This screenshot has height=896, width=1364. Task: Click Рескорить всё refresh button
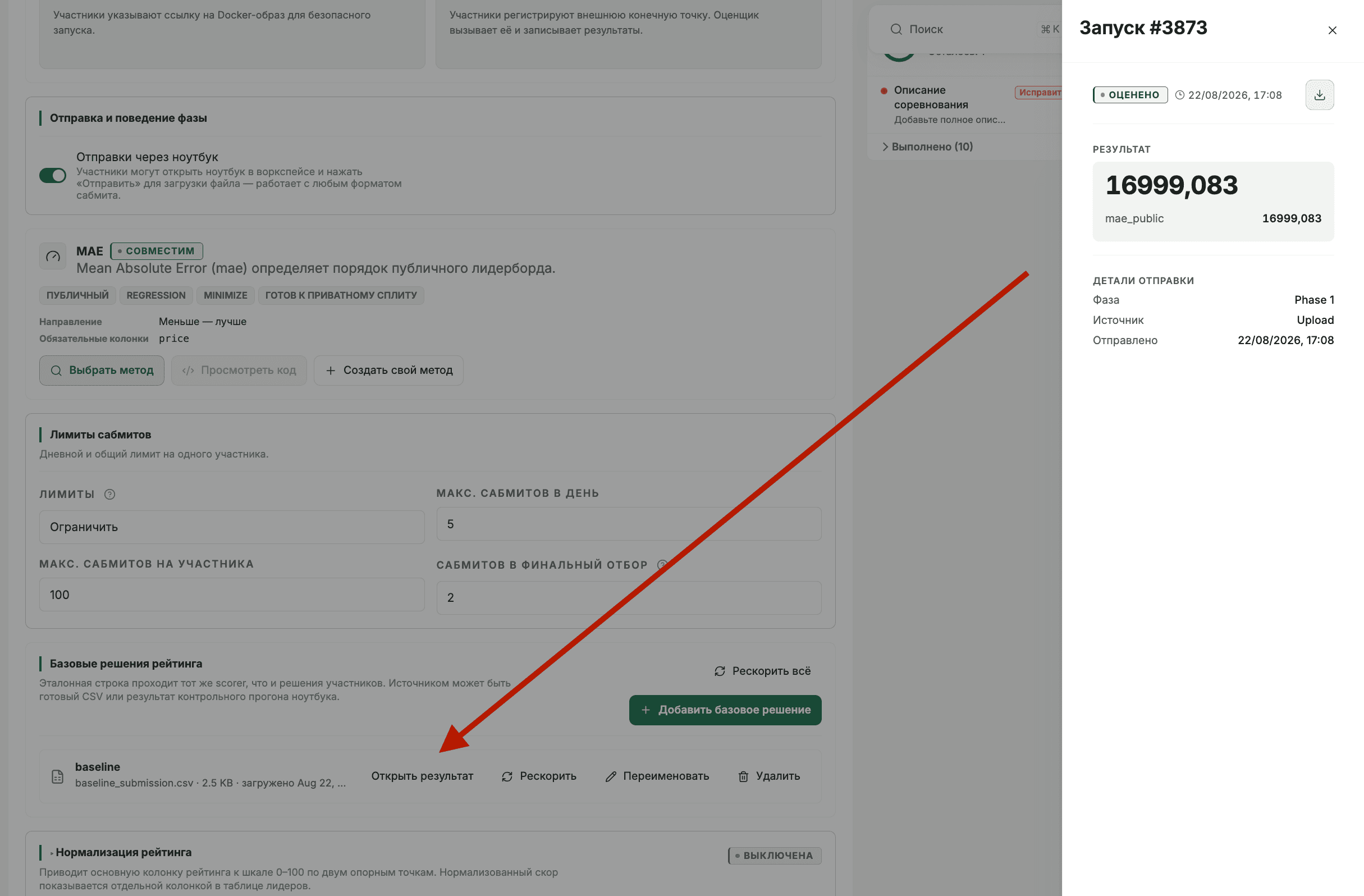(x=762, y=671)
